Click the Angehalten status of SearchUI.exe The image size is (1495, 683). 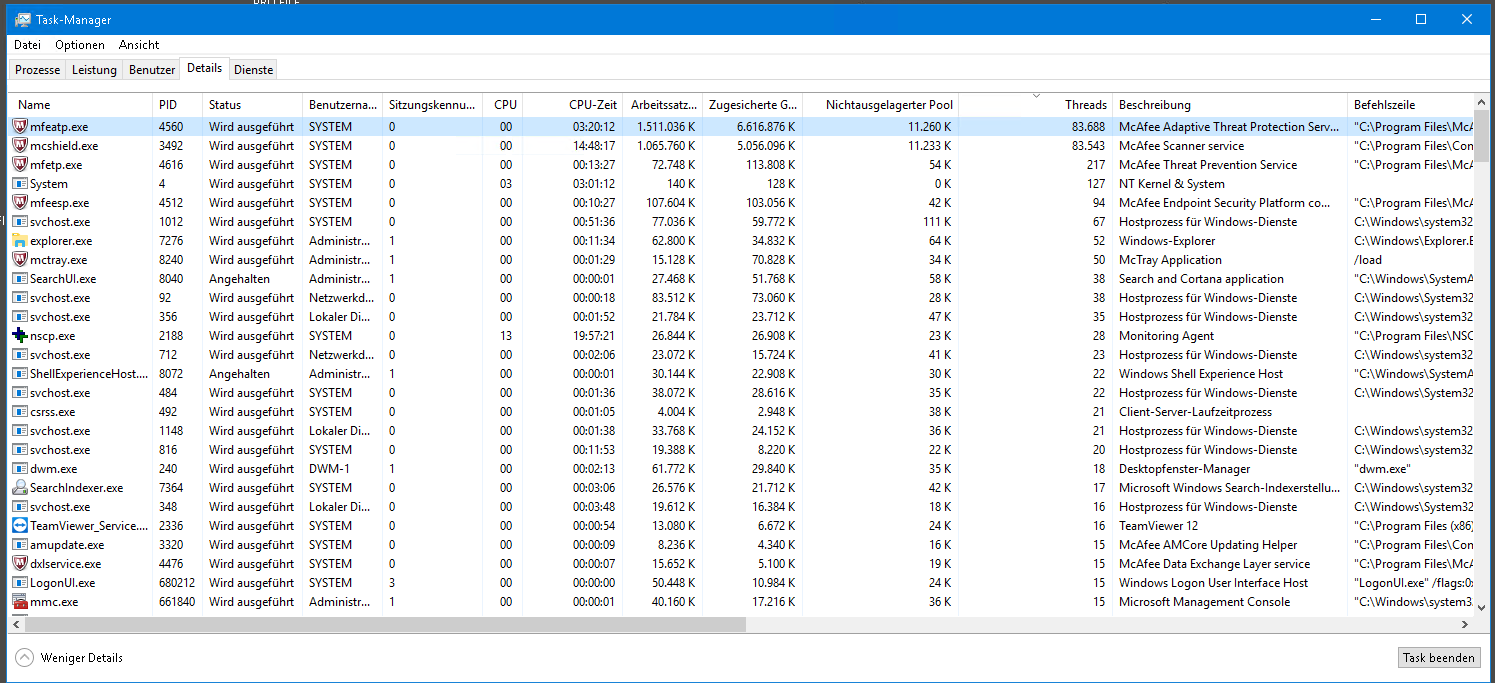click(239, 279)
